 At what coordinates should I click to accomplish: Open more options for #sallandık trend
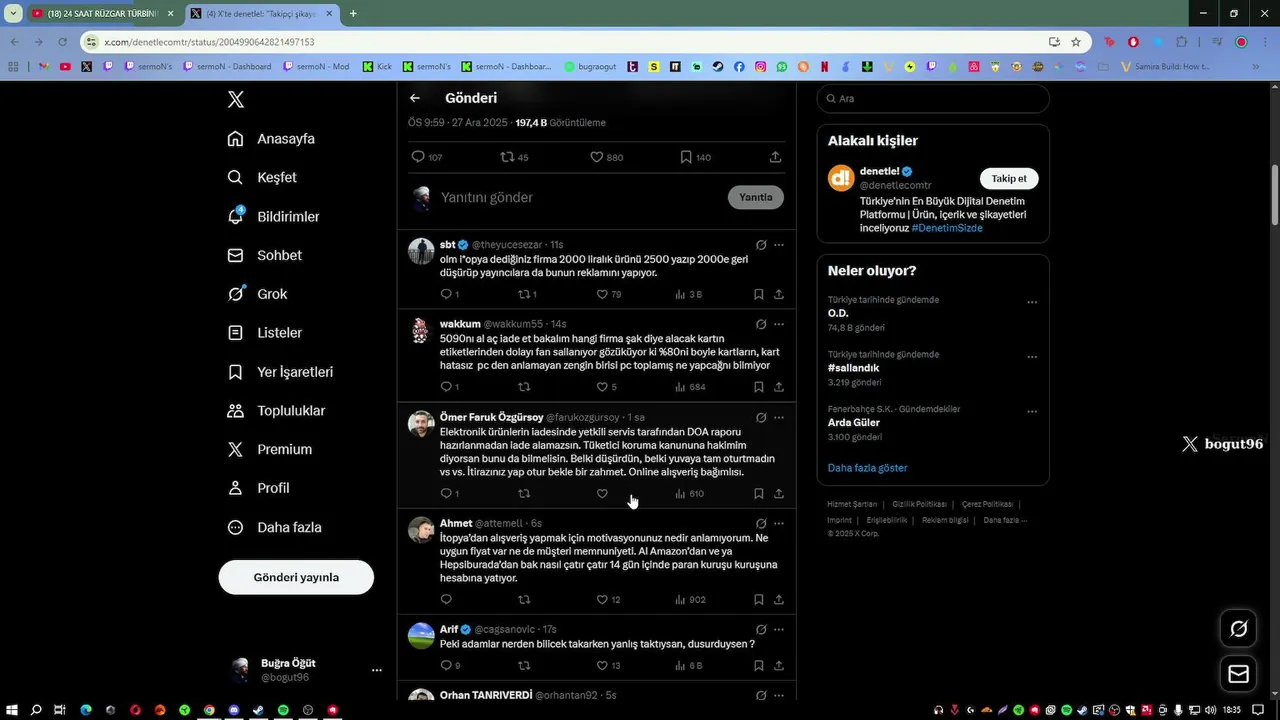pos(1032,357)
